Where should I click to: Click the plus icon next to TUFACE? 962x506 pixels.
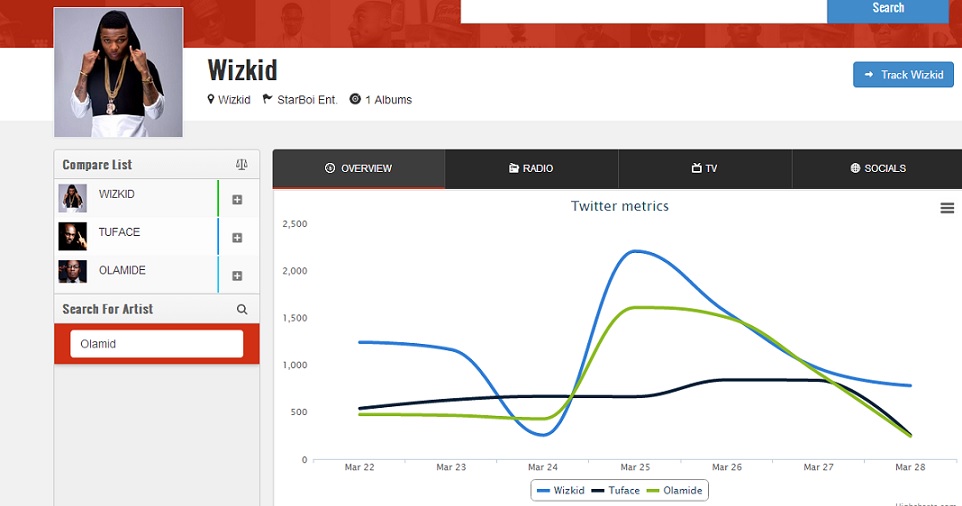[237, 238]
